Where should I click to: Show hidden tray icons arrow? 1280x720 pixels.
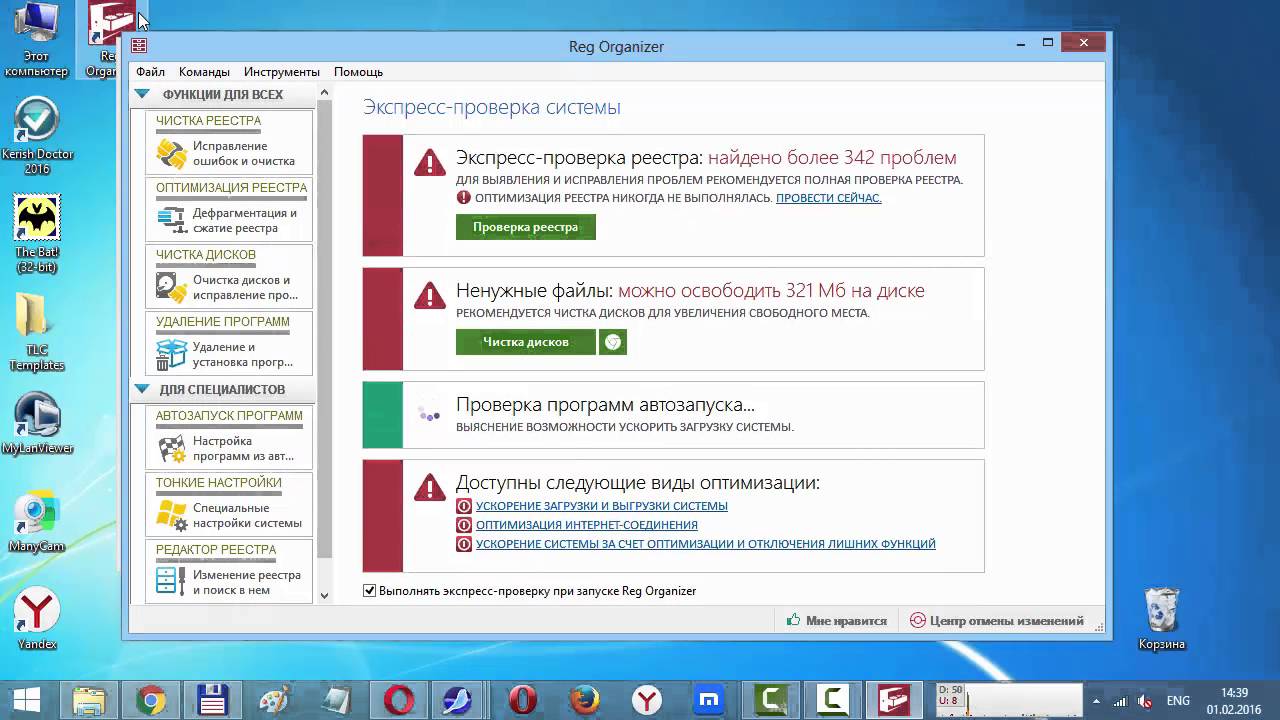click(1096, 701)
